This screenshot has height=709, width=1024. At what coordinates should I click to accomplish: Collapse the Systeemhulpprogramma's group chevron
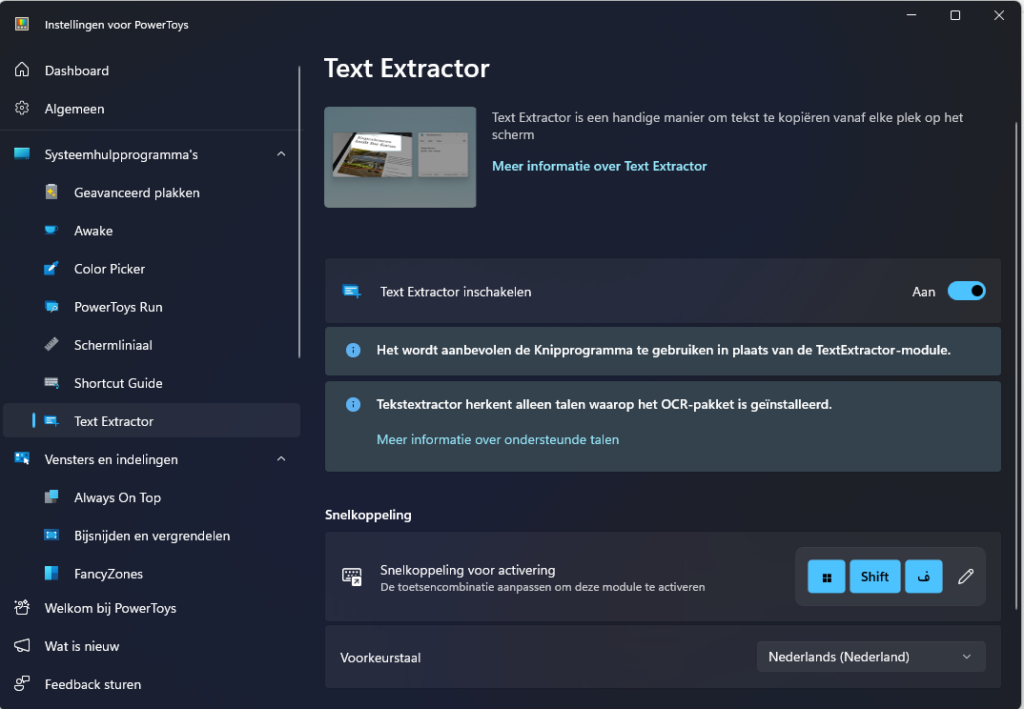(281, 154)
